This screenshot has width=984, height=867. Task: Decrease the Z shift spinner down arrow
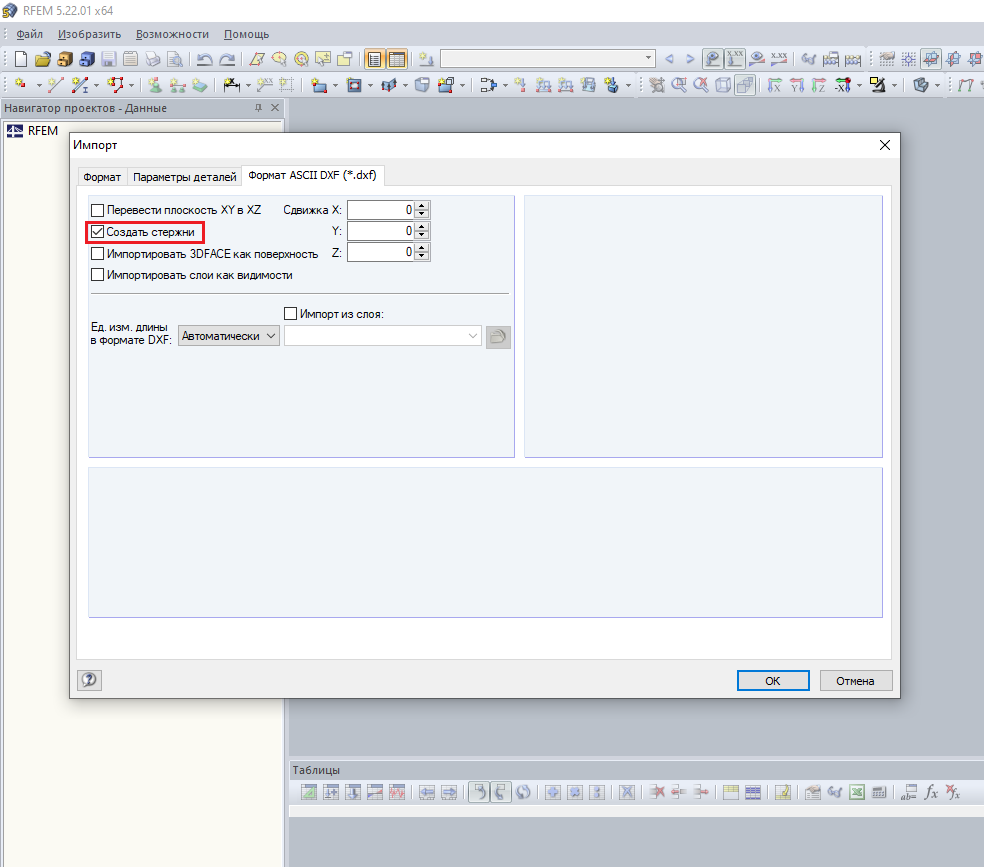(422, 257)
